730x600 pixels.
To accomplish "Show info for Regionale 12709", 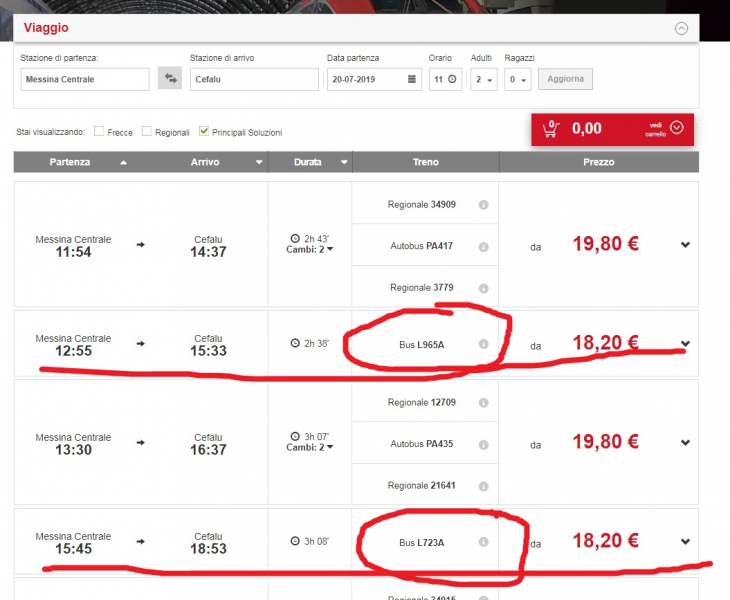I will 484,403.
